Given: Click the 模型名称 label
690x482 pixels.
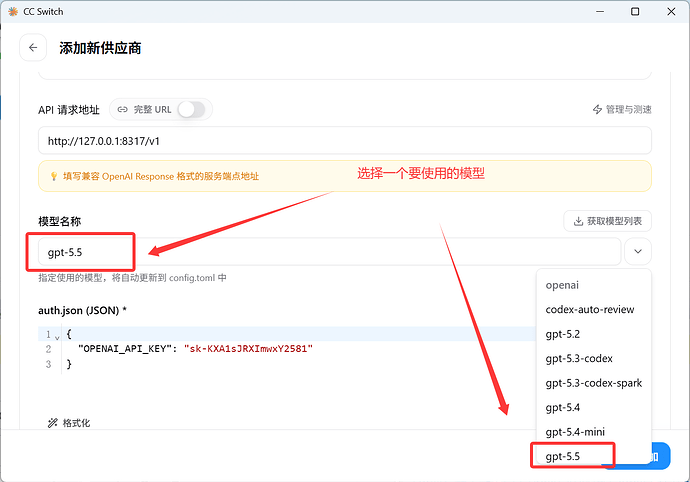Looking at the screenshot, I should (x=59, y=221).
